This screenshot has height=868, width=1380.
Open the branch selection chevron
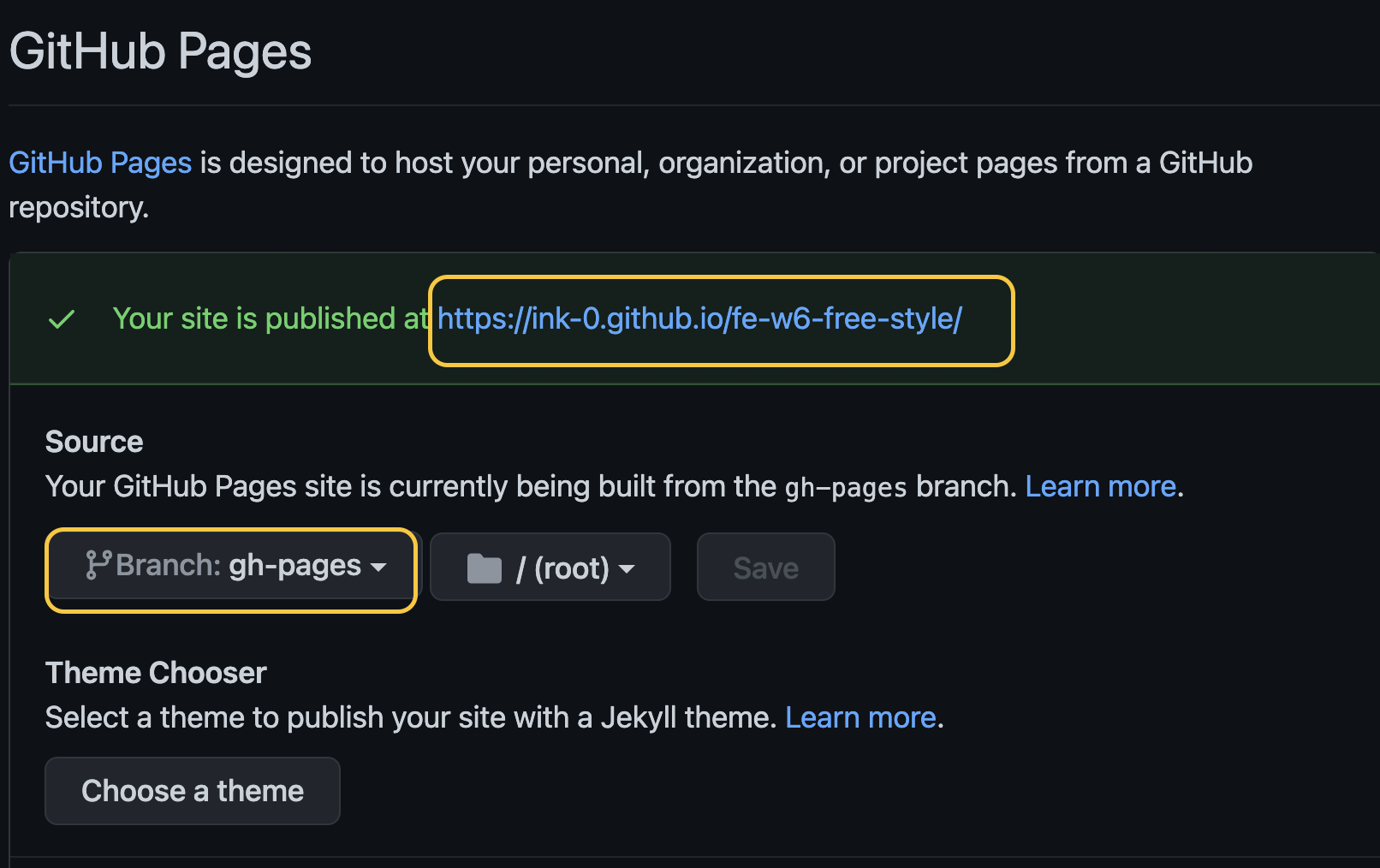click(x=379, y=567)
